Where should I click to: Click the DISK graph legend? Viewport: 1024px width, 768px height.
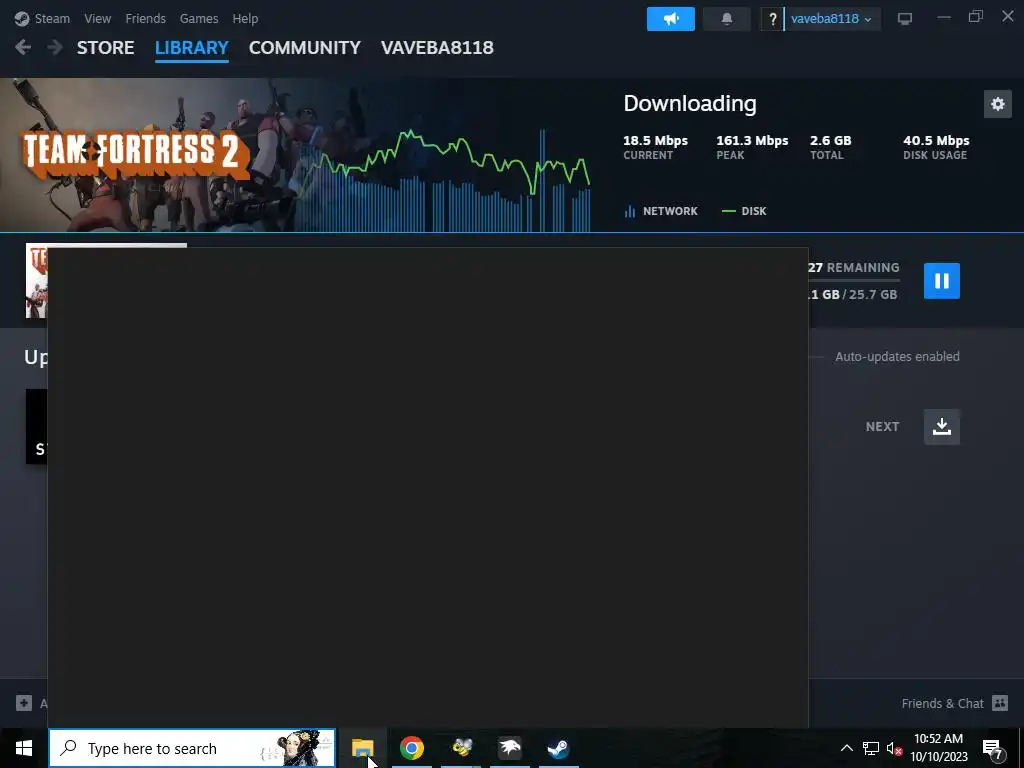(744, 211)
